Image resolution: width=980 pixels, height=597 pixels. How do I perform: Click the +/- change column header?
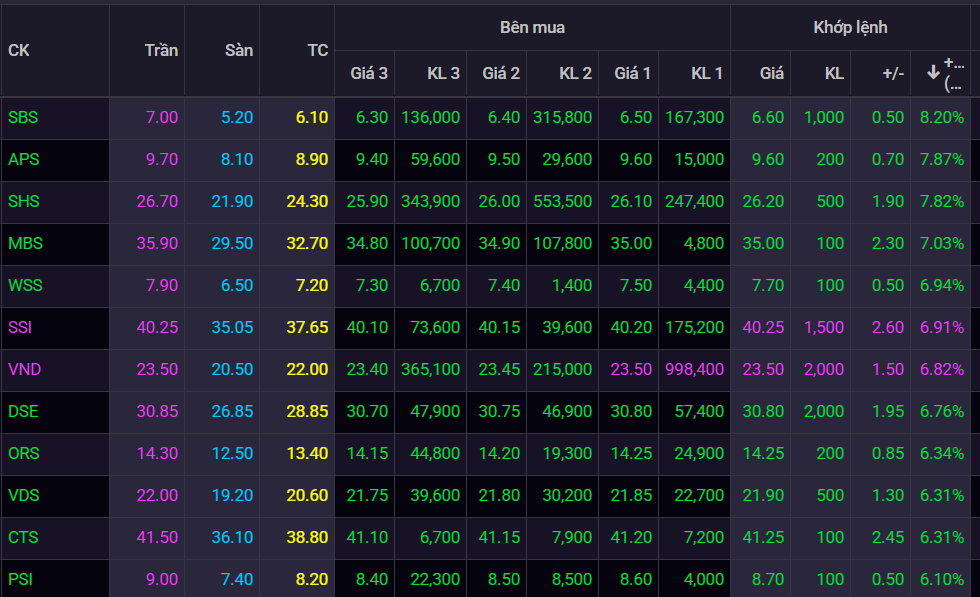[x=892, y=73]
